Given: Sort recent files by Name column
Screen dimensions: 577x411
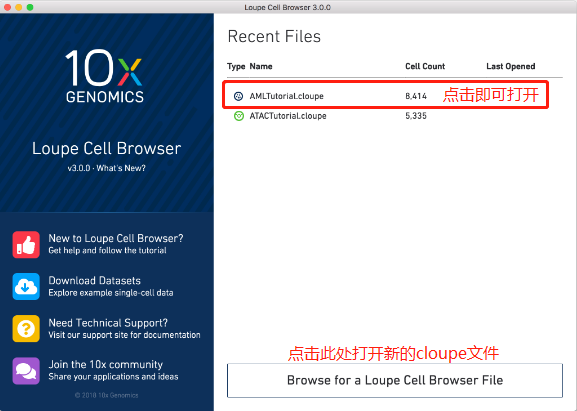Looking at the screenshot, I should (261, 66).
